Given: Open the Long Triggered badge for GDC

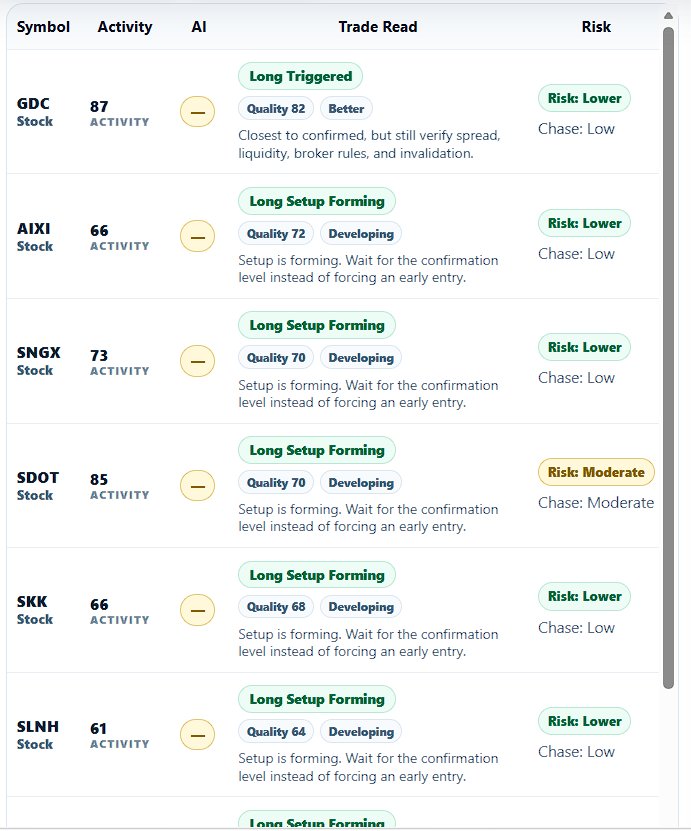Looking at the screenshot, I should pyautogui.click(x=300, y=76).
